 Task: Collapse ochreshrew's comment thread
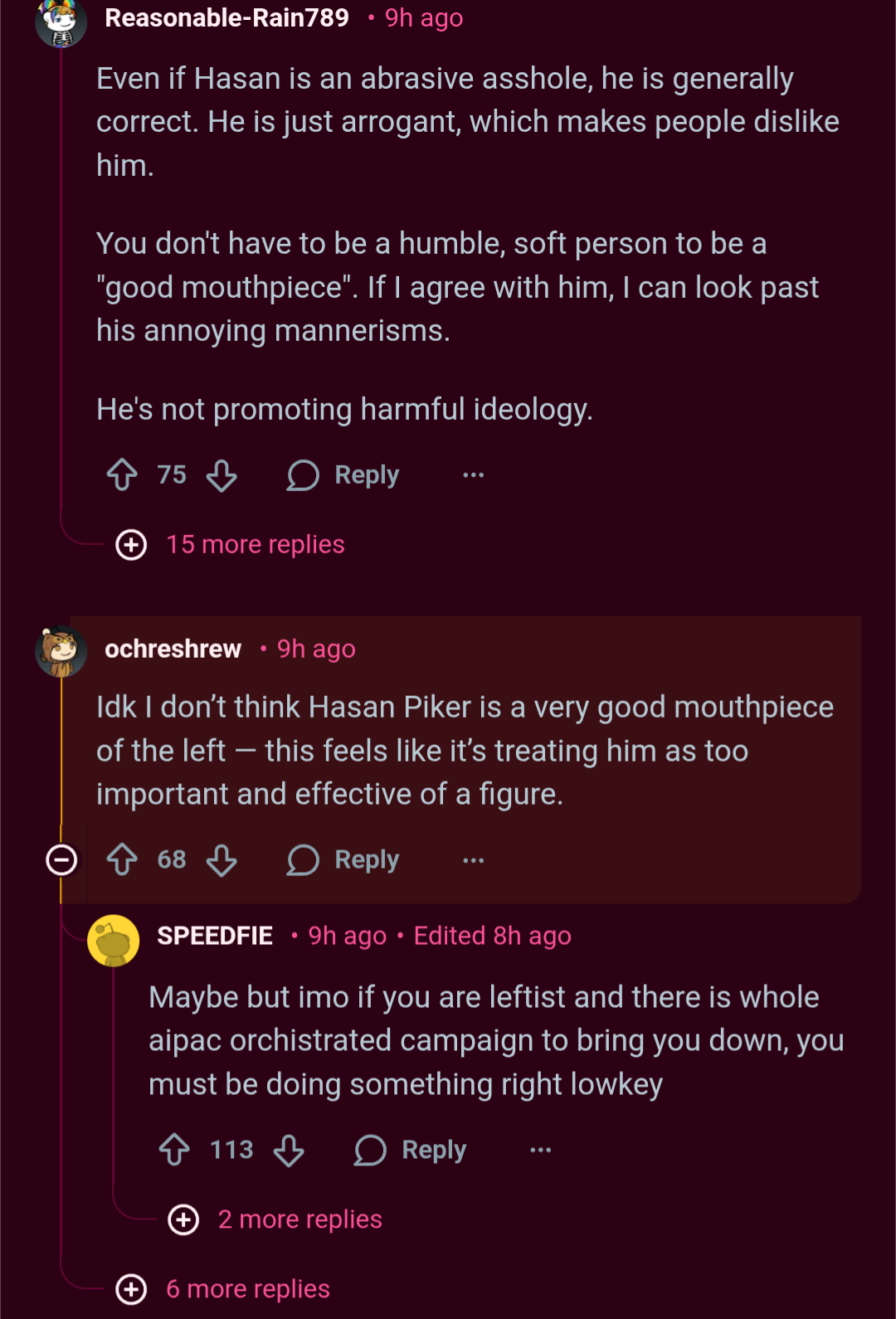tap(61, 860)
